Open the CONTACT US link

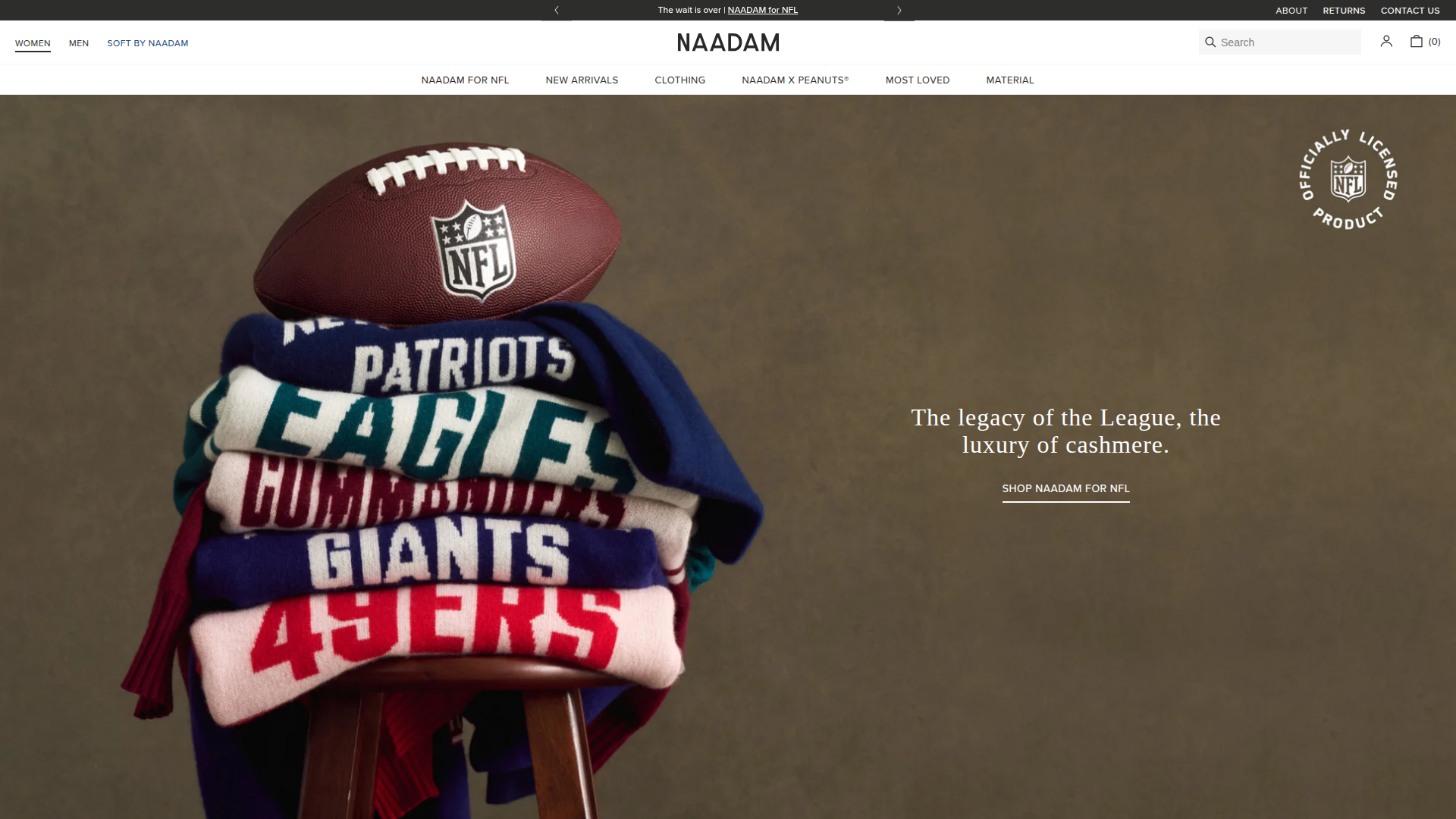(1410, 11)
